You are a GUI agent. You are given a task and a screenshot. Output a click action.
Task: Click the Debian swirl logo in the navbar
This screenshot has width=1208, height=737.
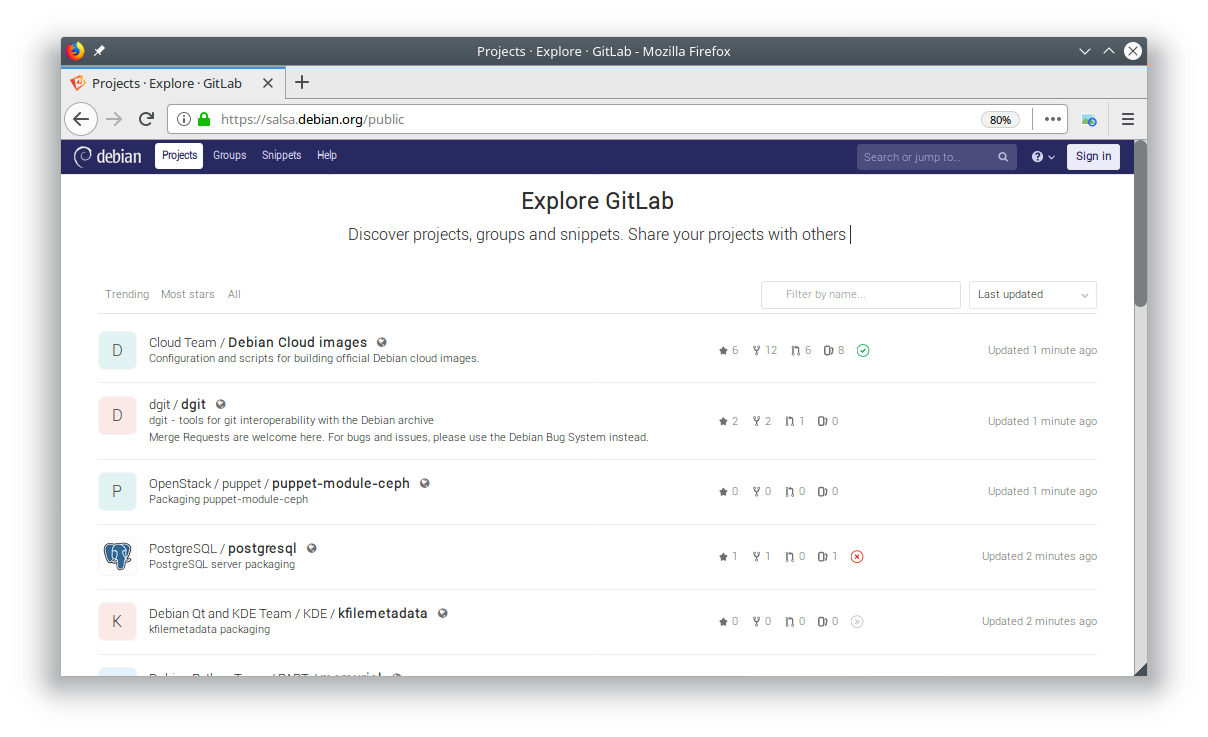coord(84,156)
